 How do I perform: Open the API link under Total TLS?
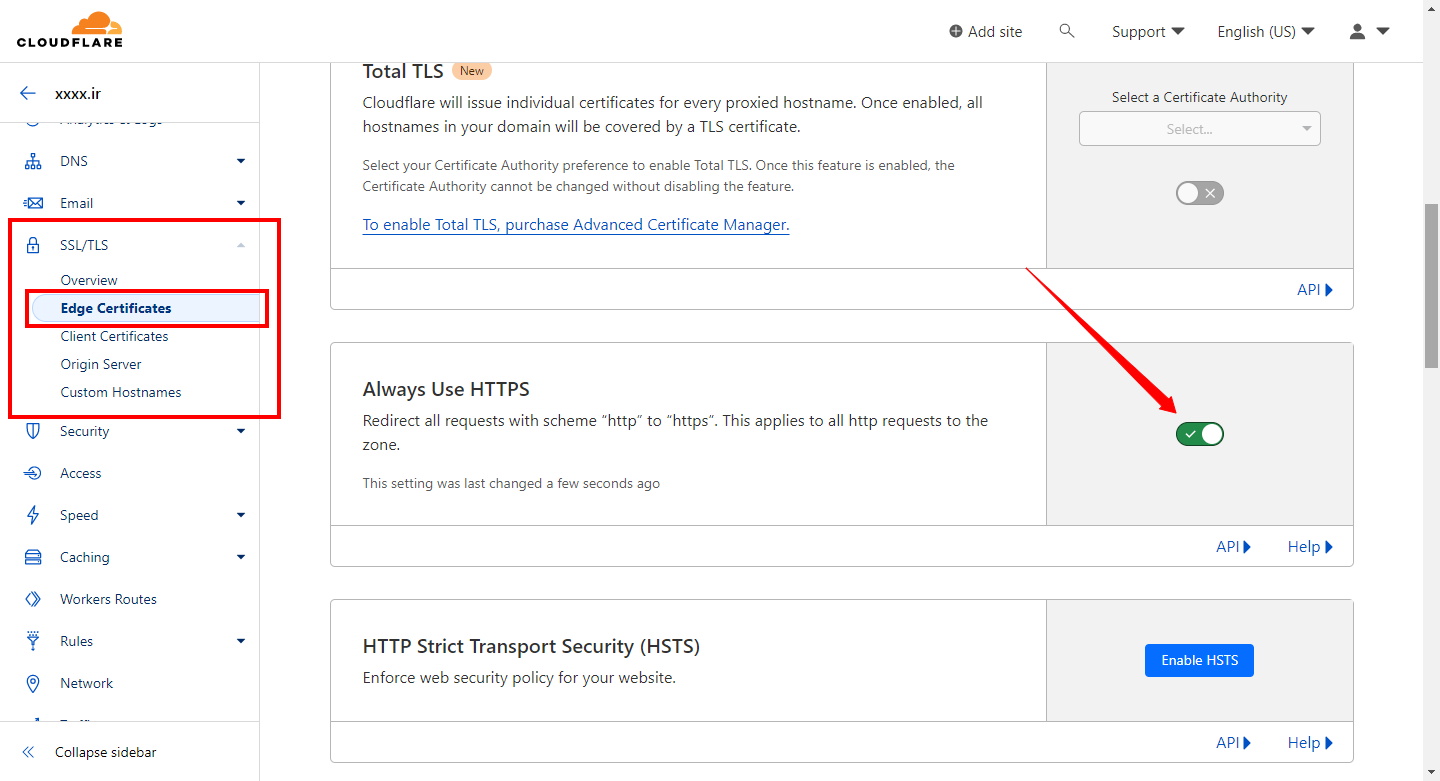click(1315, 290)
